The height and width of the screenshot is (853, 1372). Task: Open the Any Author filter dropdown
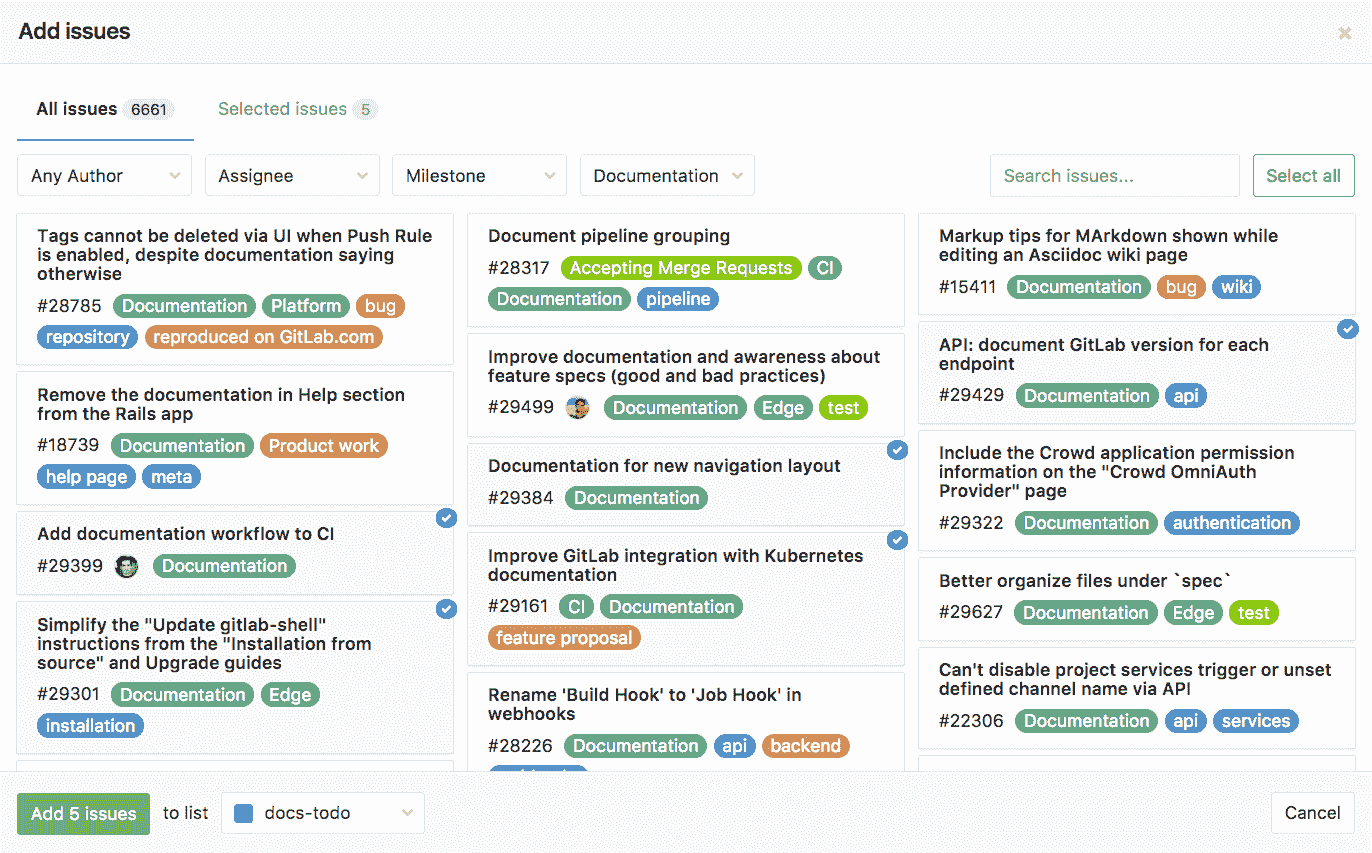104,175
